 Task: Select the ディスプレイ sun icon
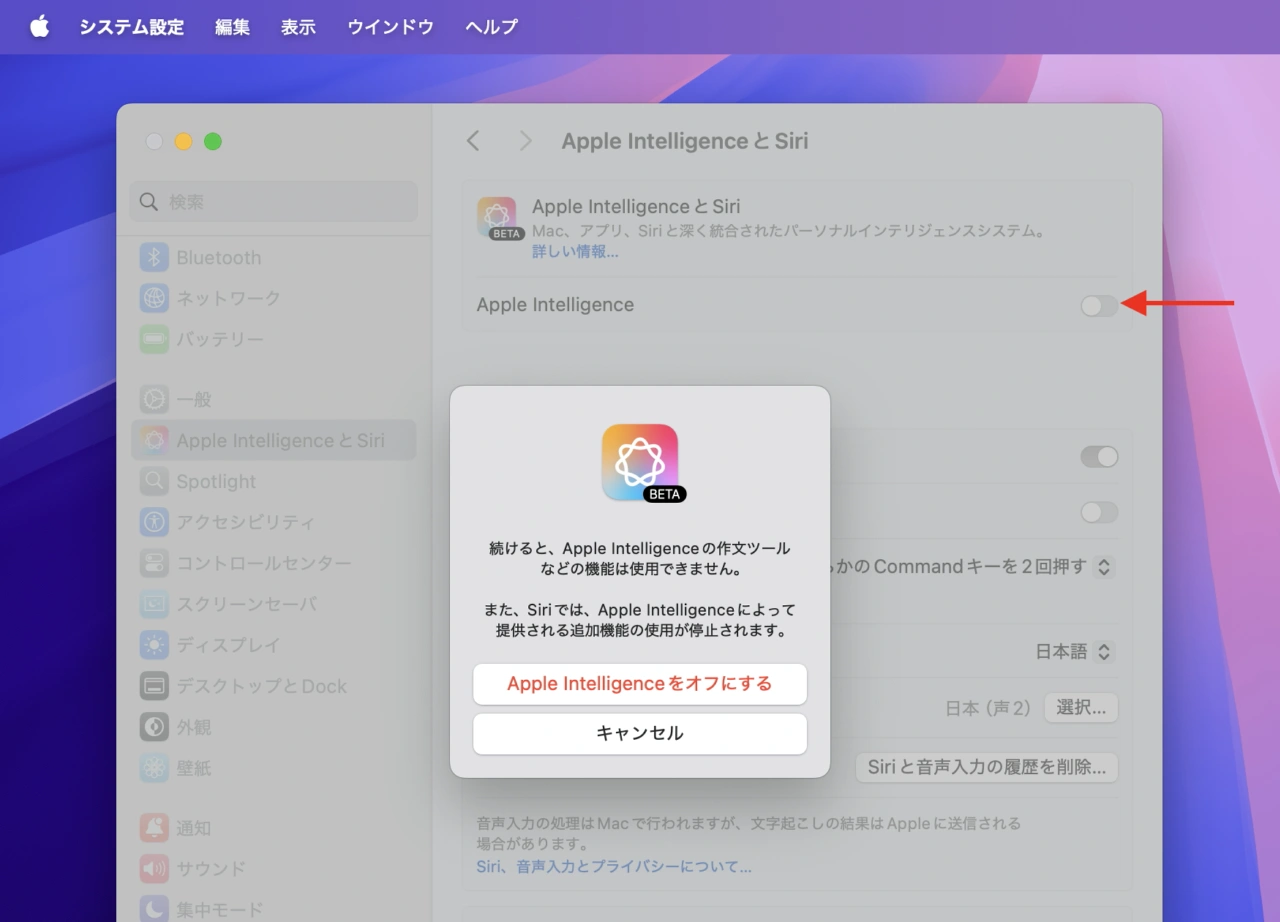point(154,645)
